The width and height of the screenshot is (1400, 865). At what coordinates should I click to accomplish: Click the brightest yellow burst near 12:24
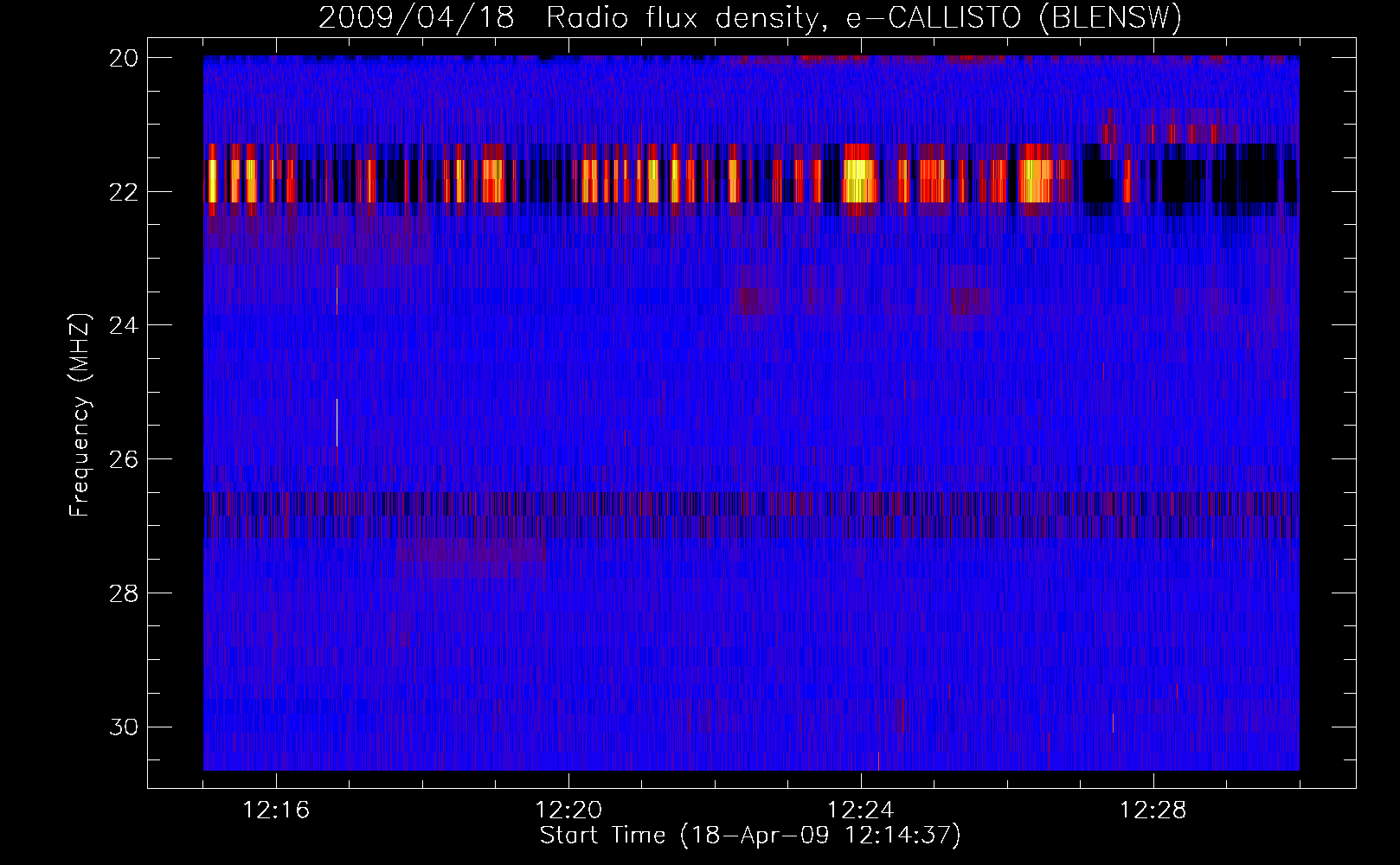point(860,181)
